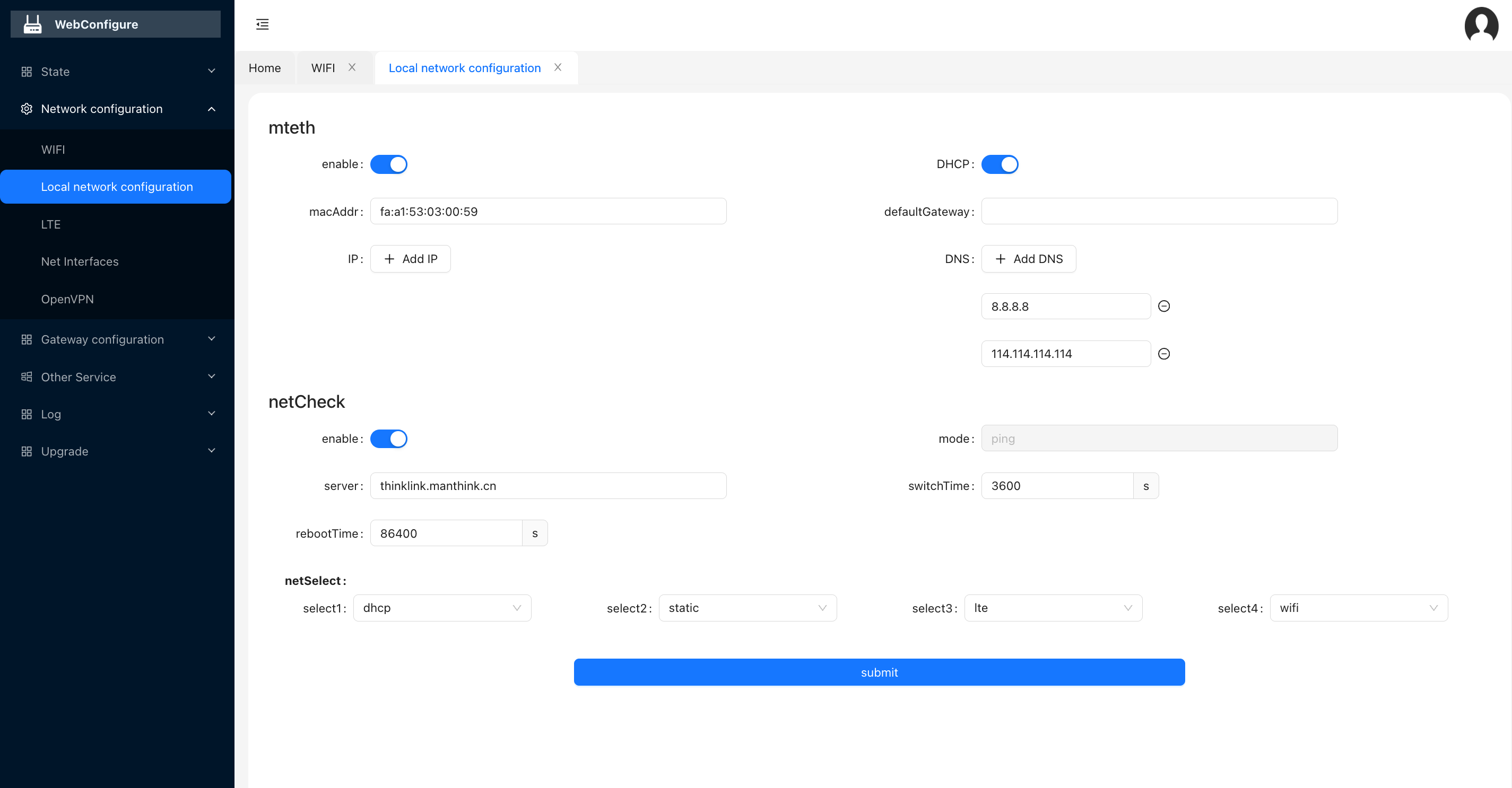Toggle the netCheck enable switch
Image resolution: width=1512 pixels, height=788 pixels.
[388, 439]
